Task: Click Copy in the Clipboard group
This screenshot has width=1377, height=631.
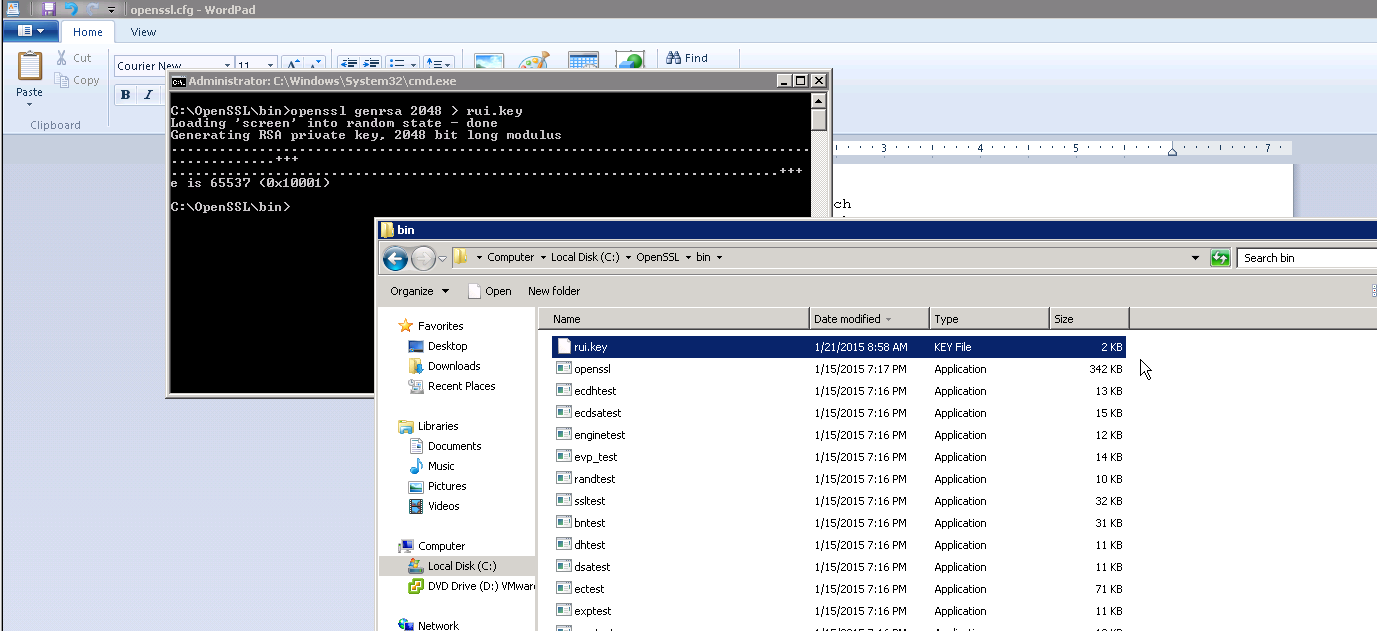Action: [x=77, y=80]
